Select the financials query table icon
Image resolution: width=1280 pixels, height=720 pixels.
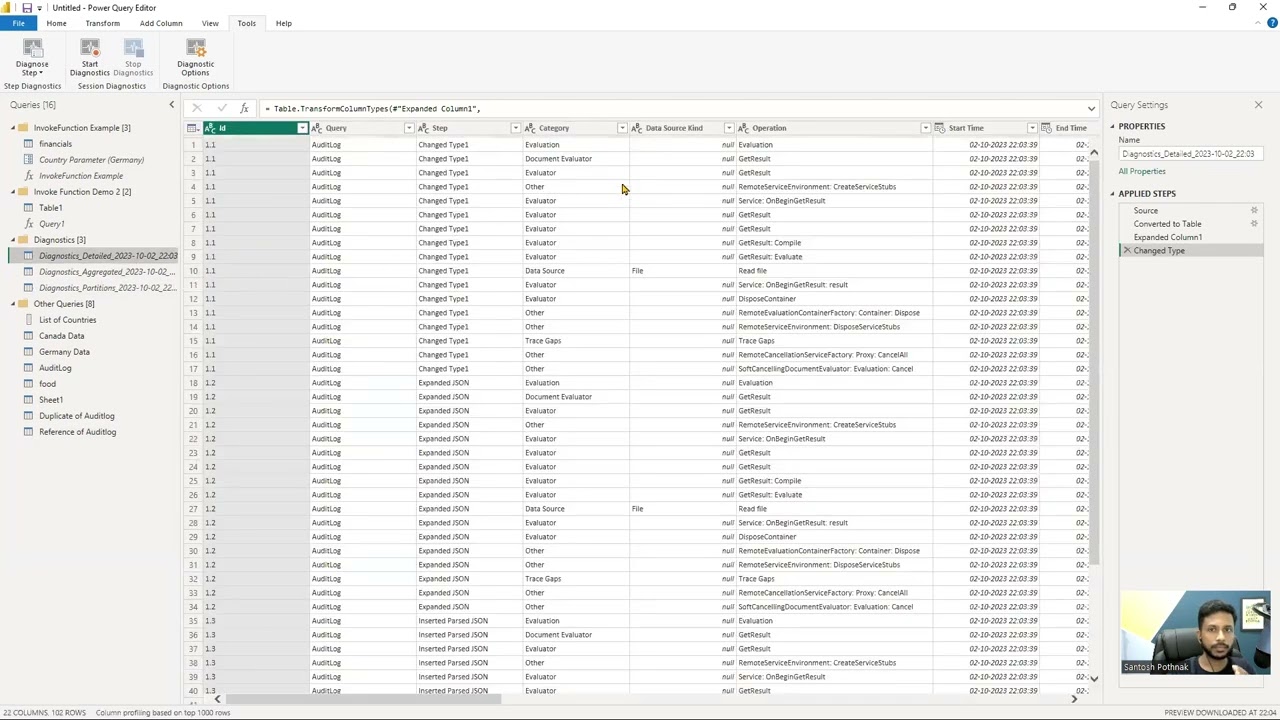[29, 144]
